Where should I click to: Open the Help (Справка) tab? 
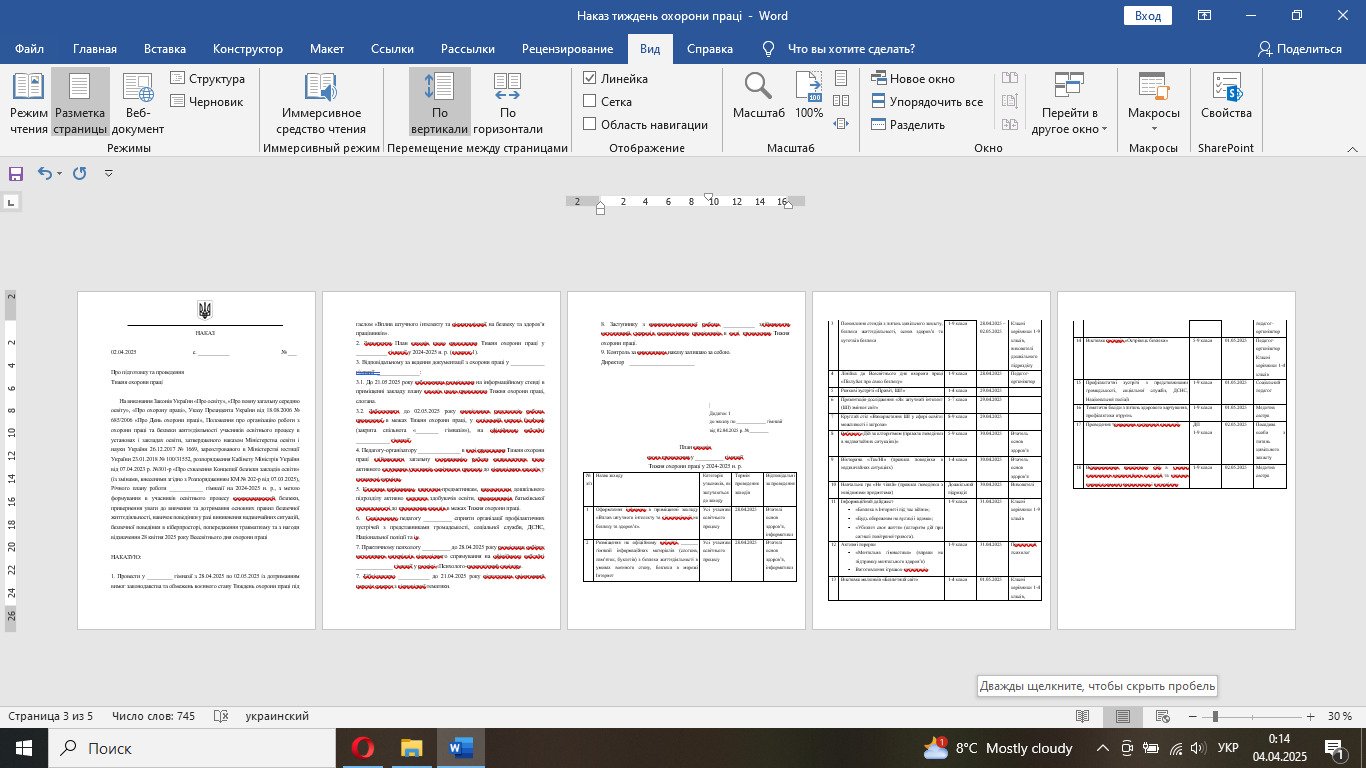(710, 48)
